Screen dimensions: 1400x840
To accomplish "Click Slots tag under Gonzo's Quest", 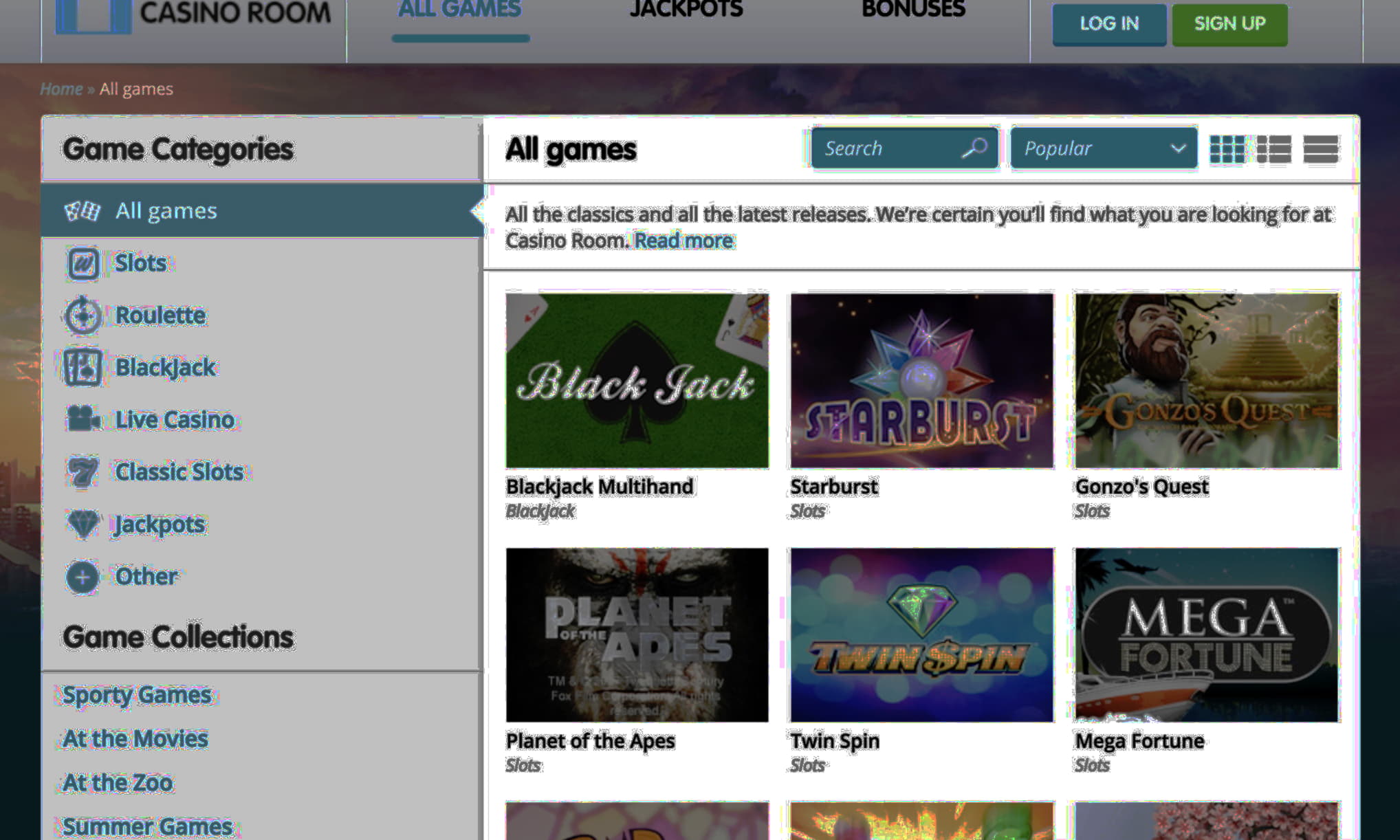I will click(x=1092, y=511).
